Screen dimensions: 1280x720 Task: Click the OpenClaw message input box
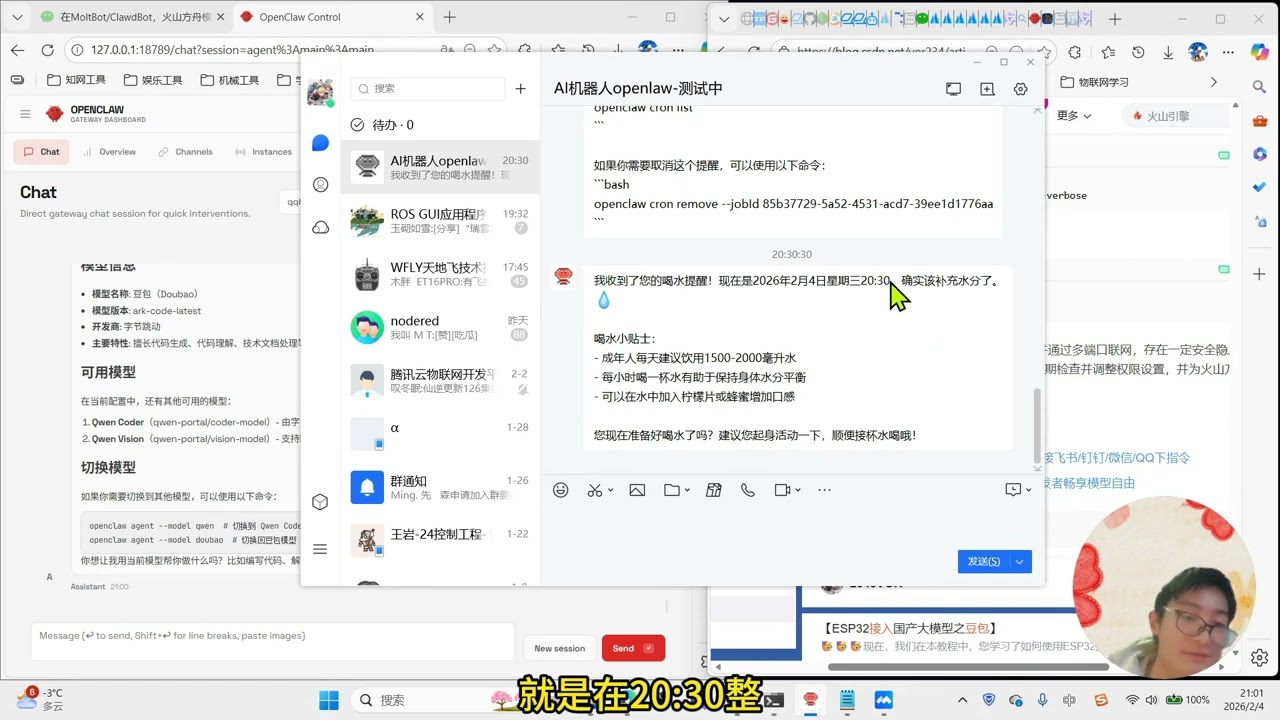272,640
